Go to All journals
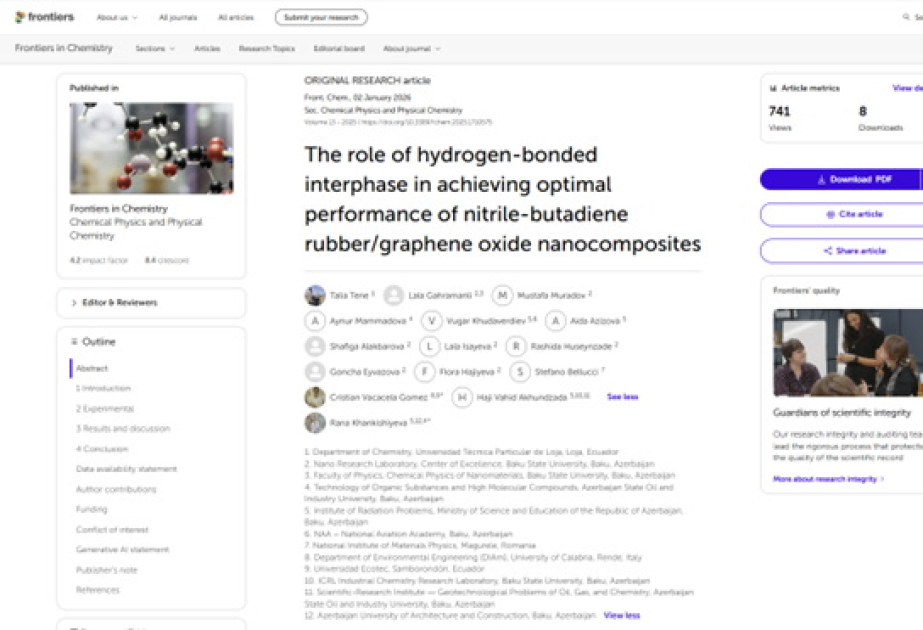This screenshot has height=630, width=923. click(x=178, y=18)
